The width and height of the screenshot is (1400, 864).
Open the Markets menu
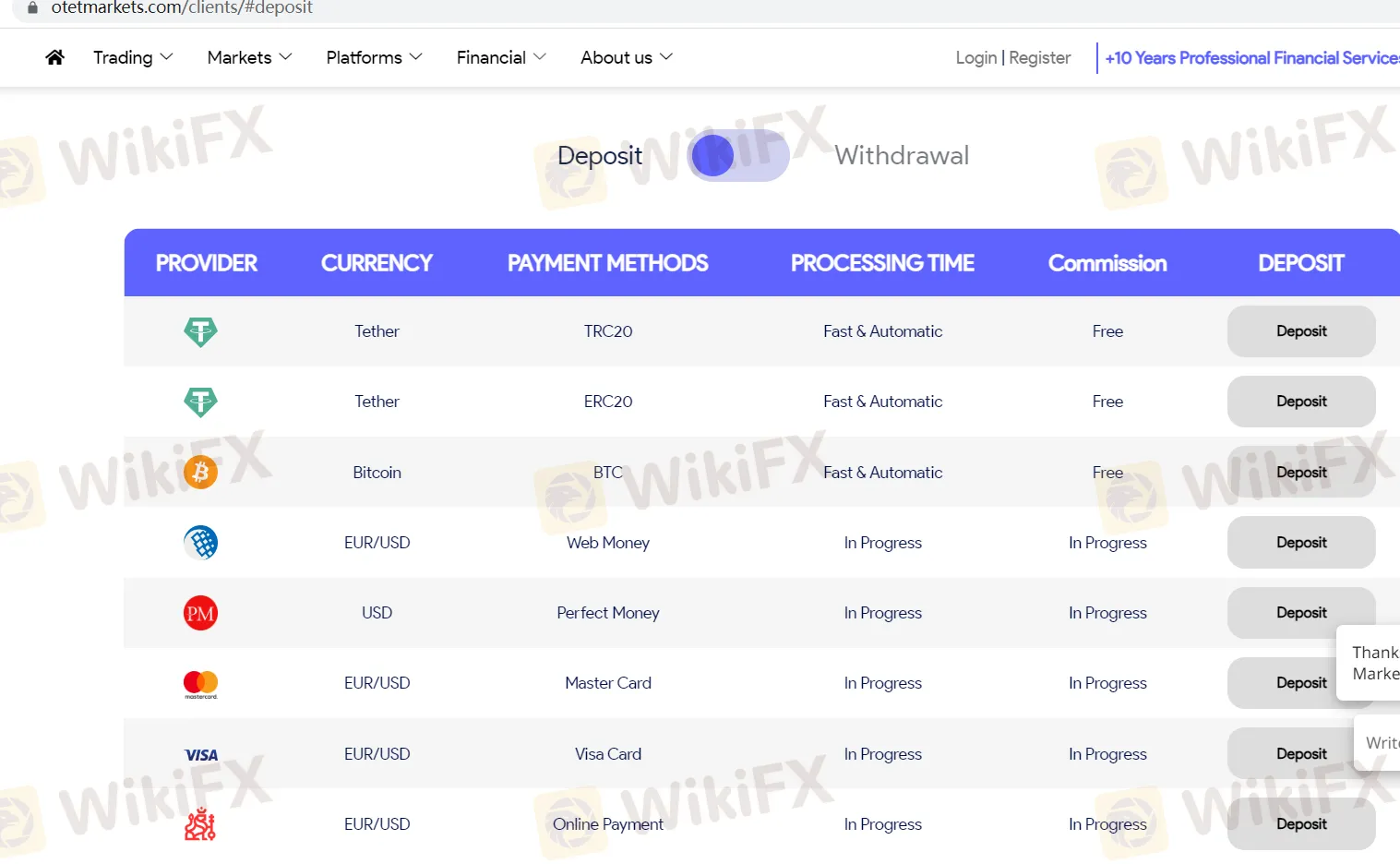click(249, 57)
